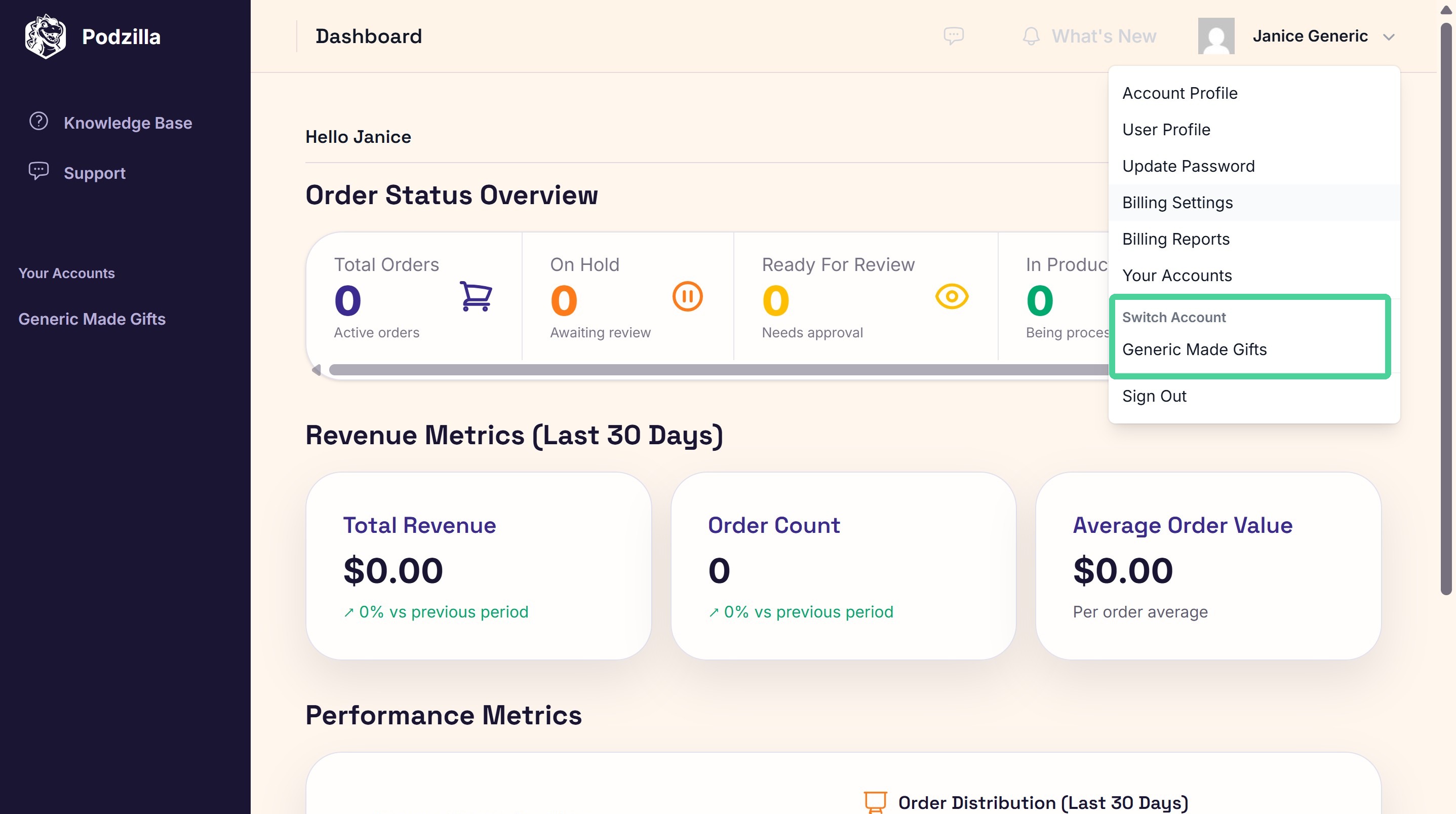Click the Per order average caption
The width and height of the screenshot is (1456, 814).
[1140, 612]
